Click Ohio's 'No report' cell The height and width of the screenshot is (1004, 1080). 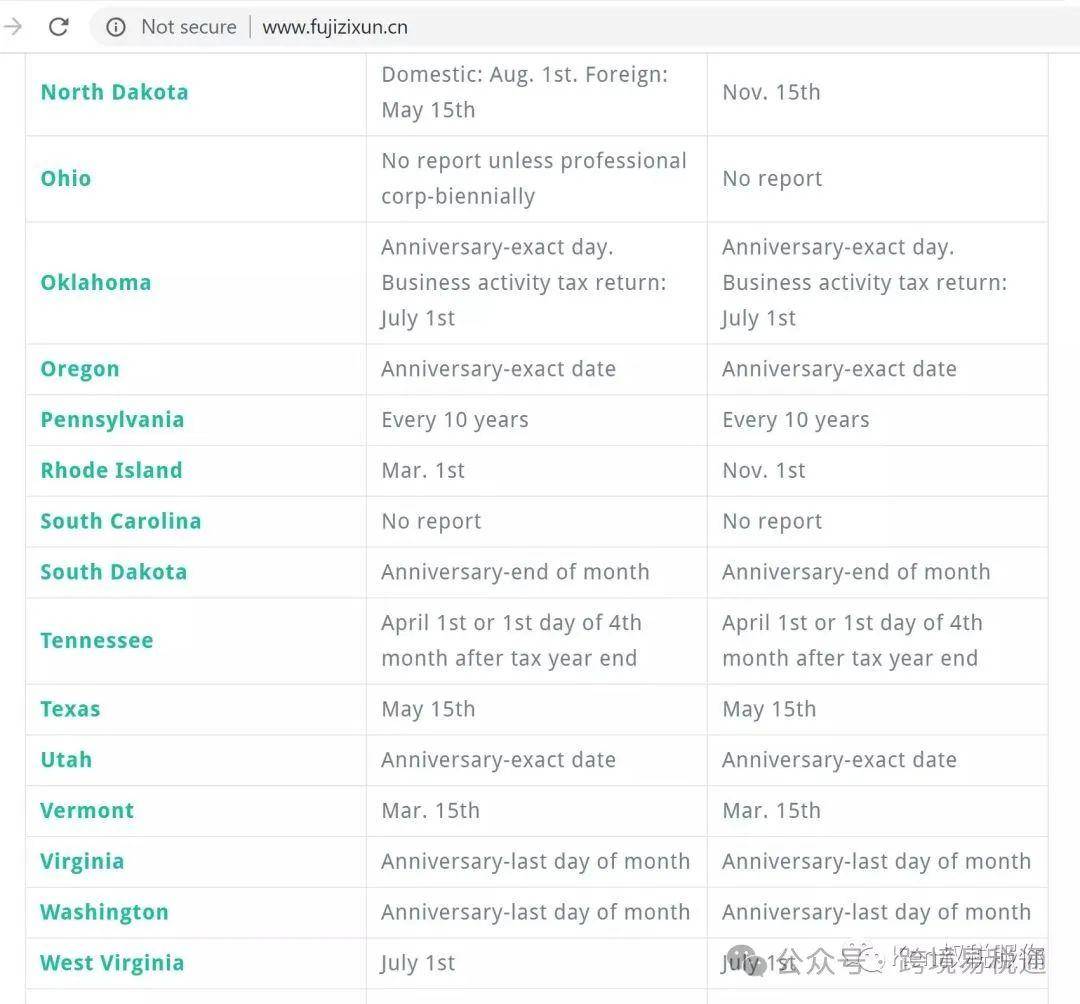[x=878, y=179]
